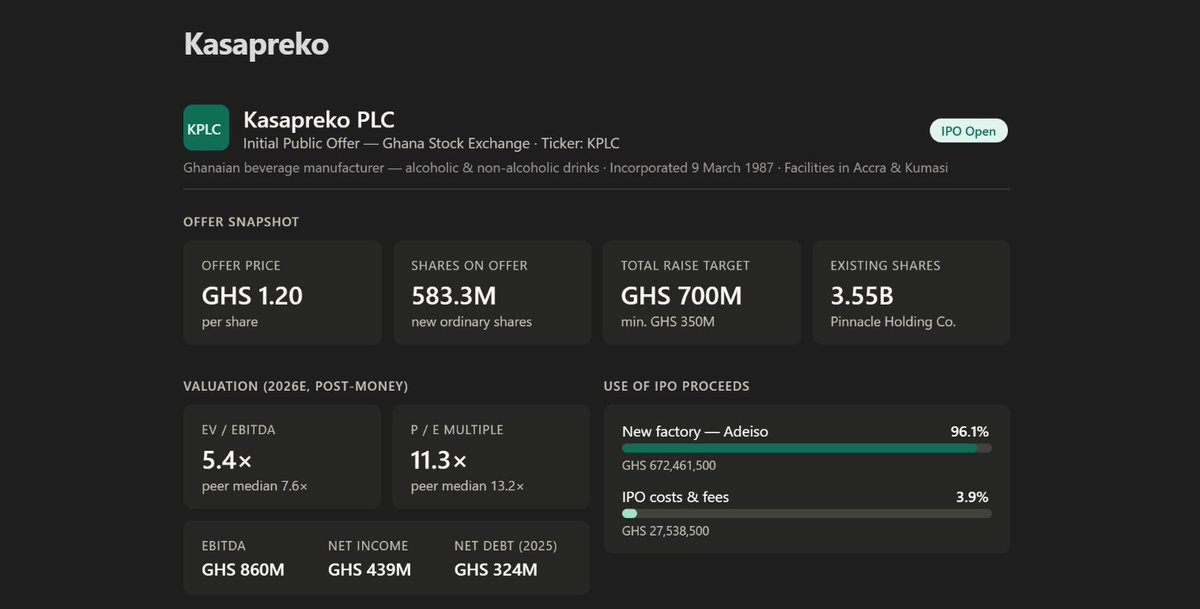This screenshot has height=609, width=1200.
Task: Click the 3.9% allocation percentage
Action: click(x=974, y=497)
